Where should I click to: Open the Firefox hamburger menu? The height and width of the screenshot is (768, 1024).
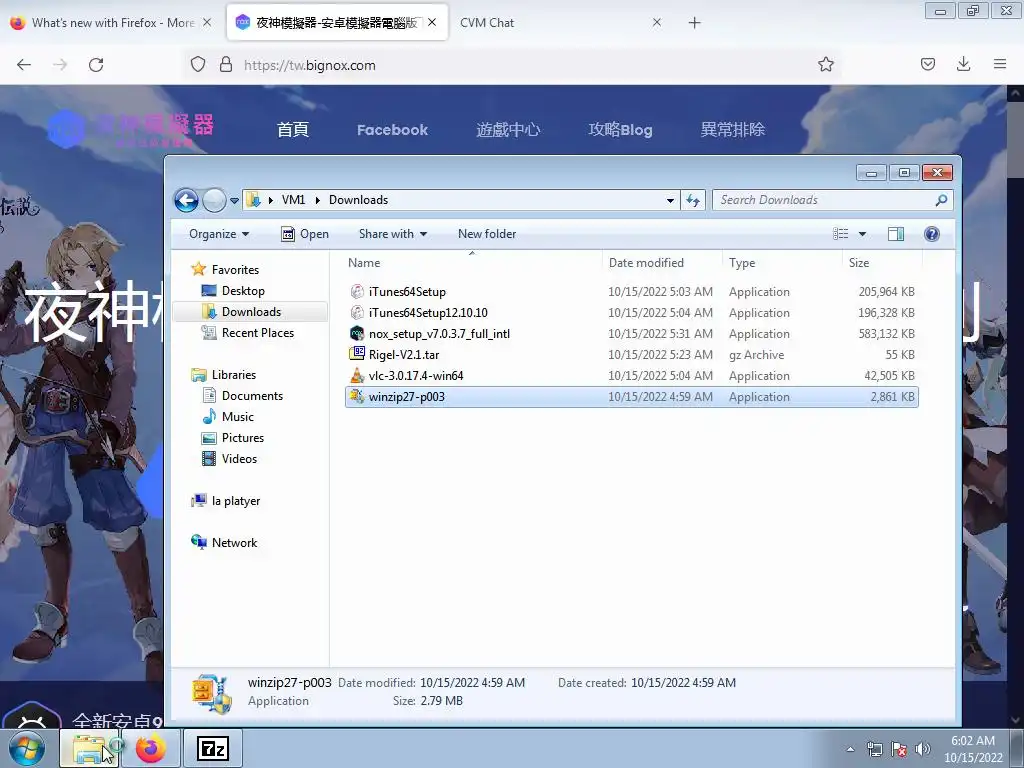point(1000,65)
